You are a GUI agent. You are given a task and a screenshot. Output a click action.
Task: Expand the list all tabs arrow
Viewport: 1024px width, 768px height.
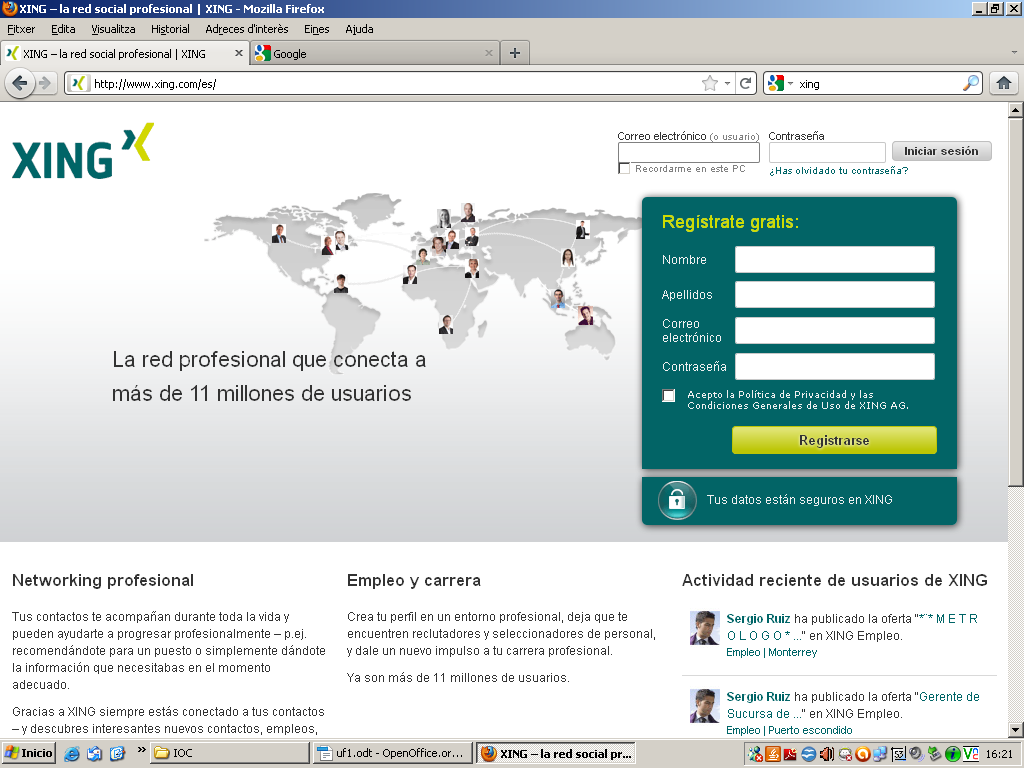(x=1013, y=52)
